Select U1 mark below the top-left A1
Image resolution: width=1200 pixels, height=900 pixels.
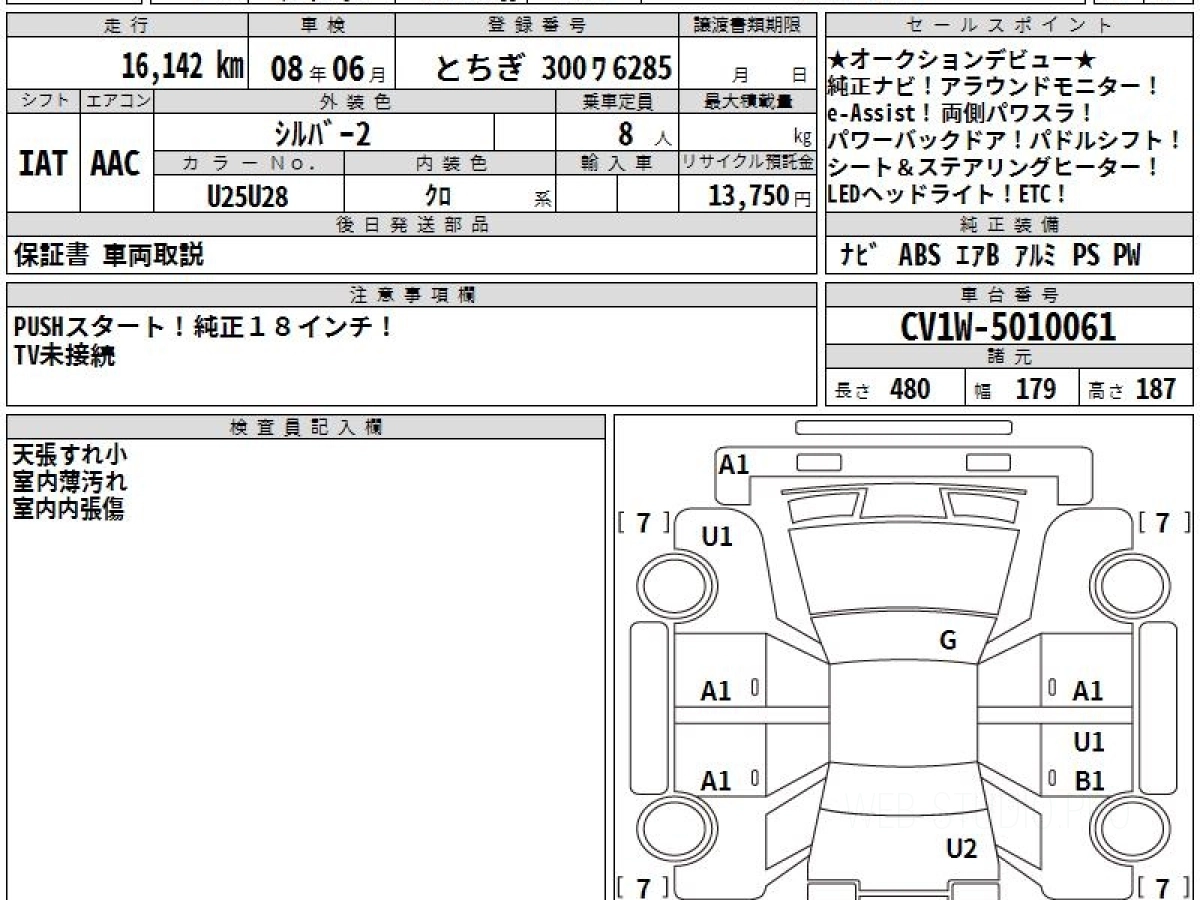pos(717,537)
